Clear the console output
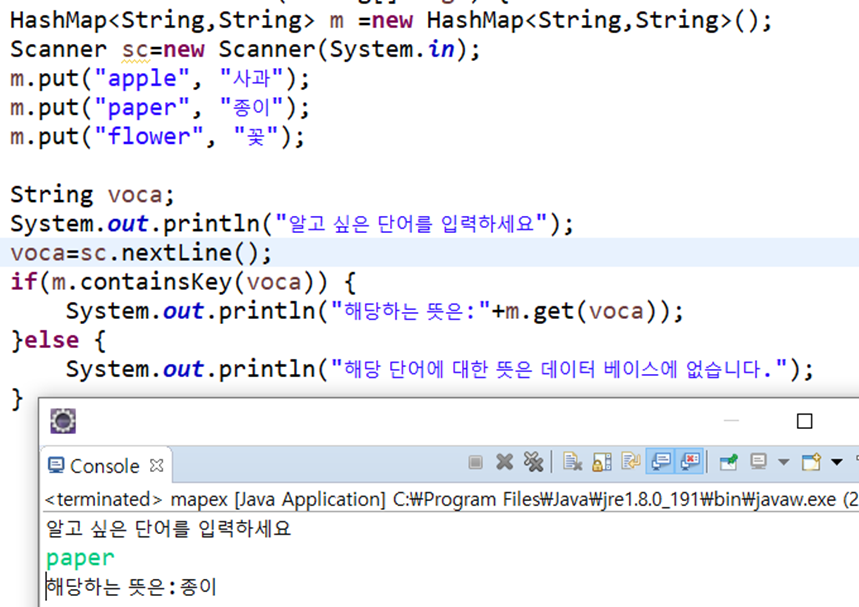The height and width of the screenshot is (607, 859). [x=572, y=462]
